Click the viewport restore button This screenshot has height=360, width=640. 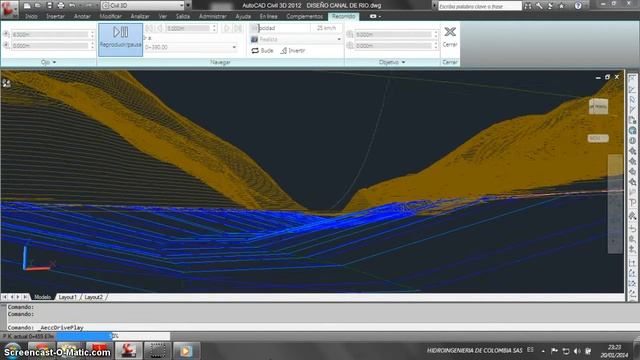click(607, 77)
